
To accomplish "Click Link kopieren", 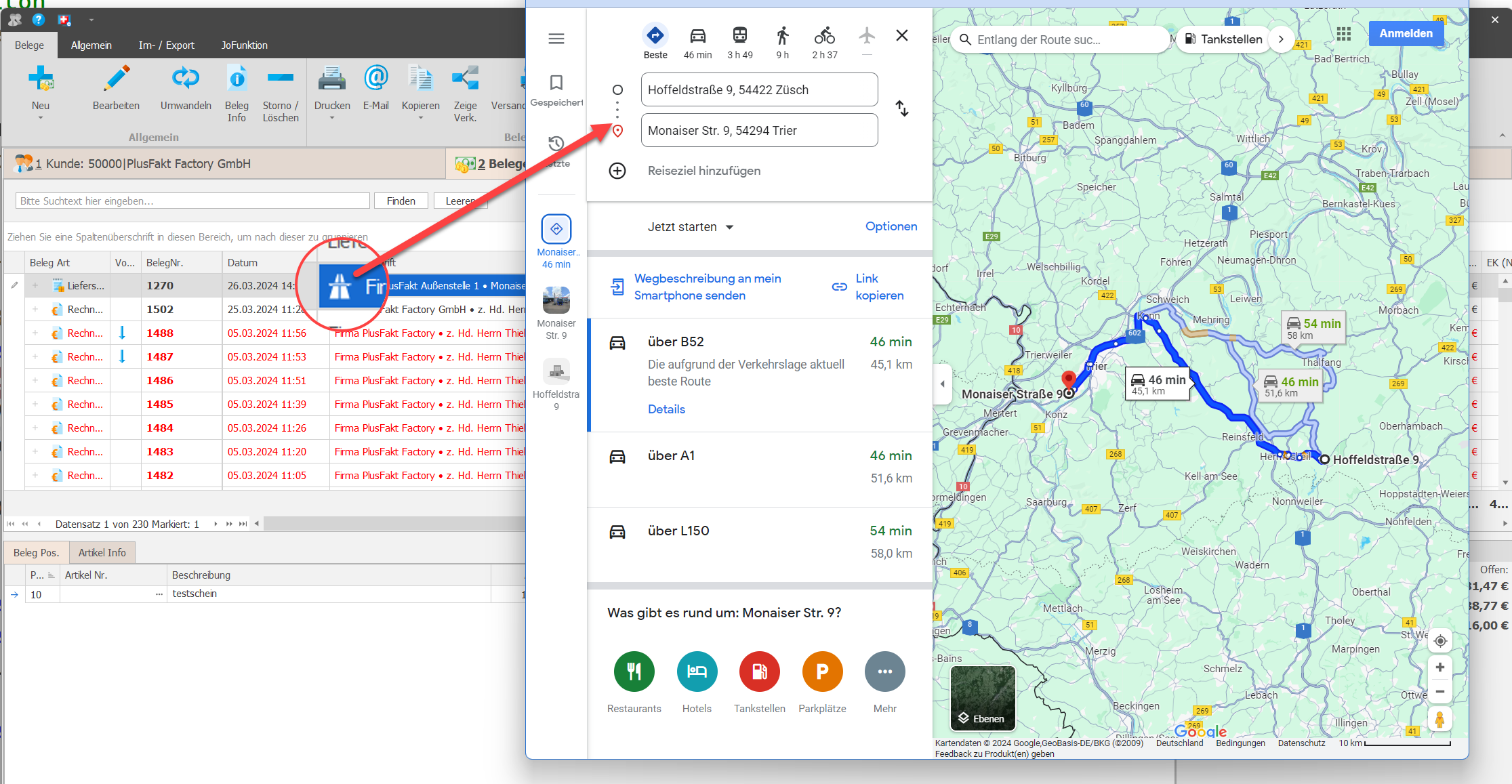I will click(868, 287).
